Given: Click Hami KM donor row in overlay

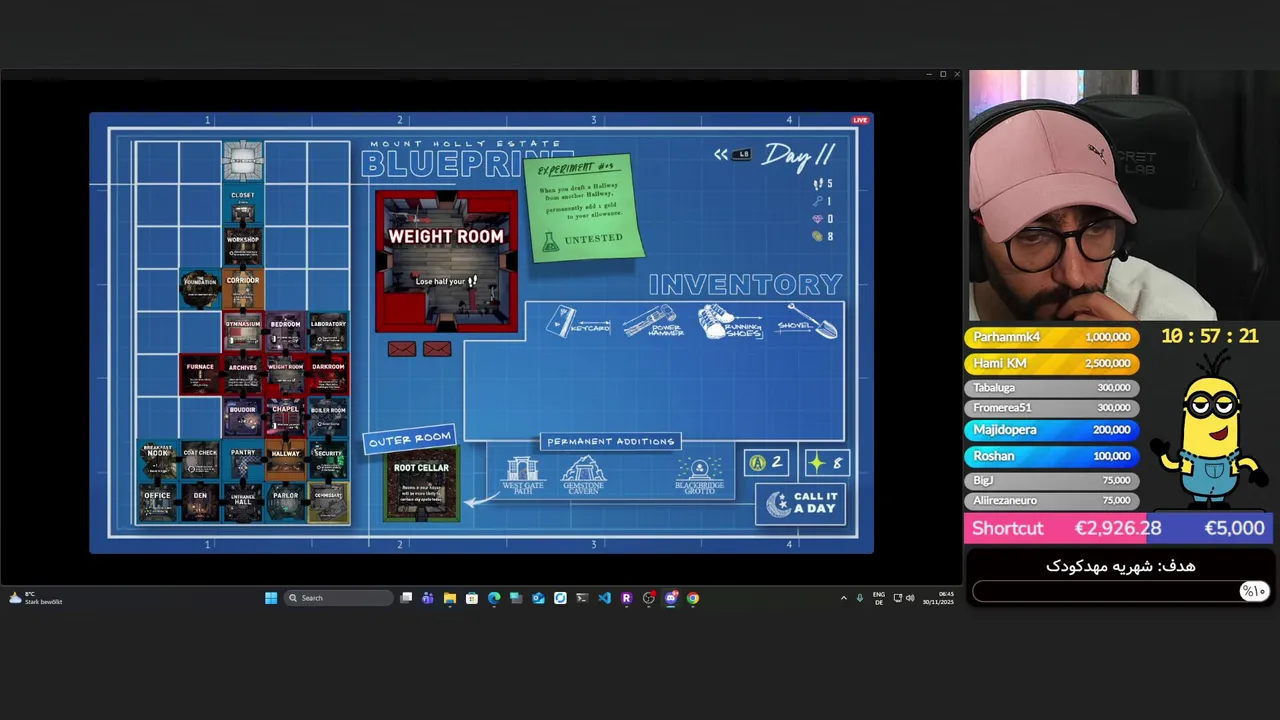Looking at the screenshot, I should [1050, 363].
